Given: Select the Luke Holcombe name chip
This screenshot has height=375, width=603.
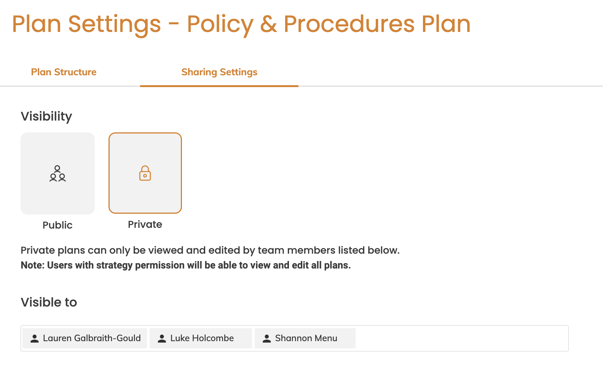Looking at the screenshot, I should click(201, 338).
